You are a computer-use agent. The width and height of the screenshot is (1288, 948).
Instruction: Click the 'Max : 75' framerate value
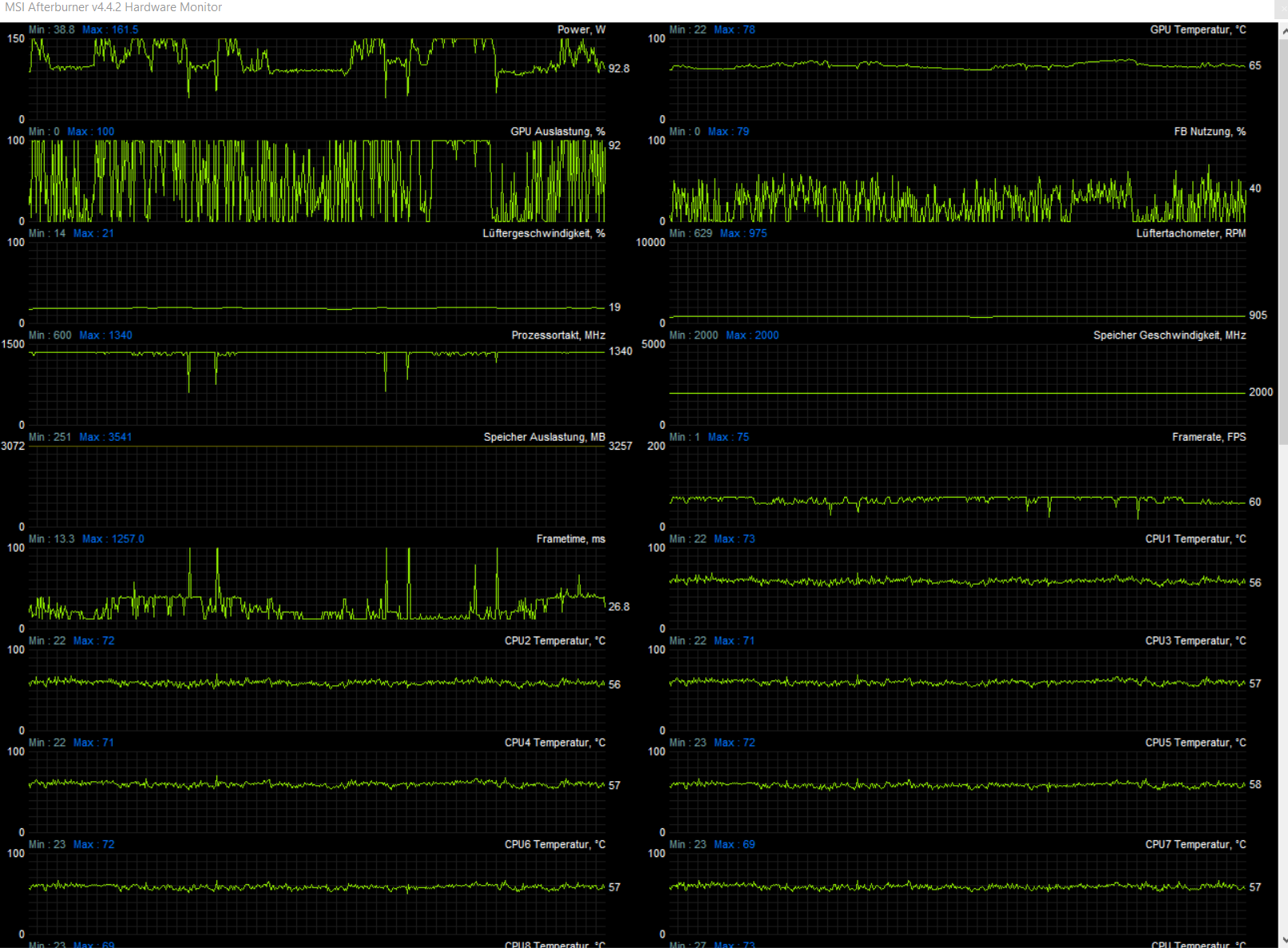728,437
